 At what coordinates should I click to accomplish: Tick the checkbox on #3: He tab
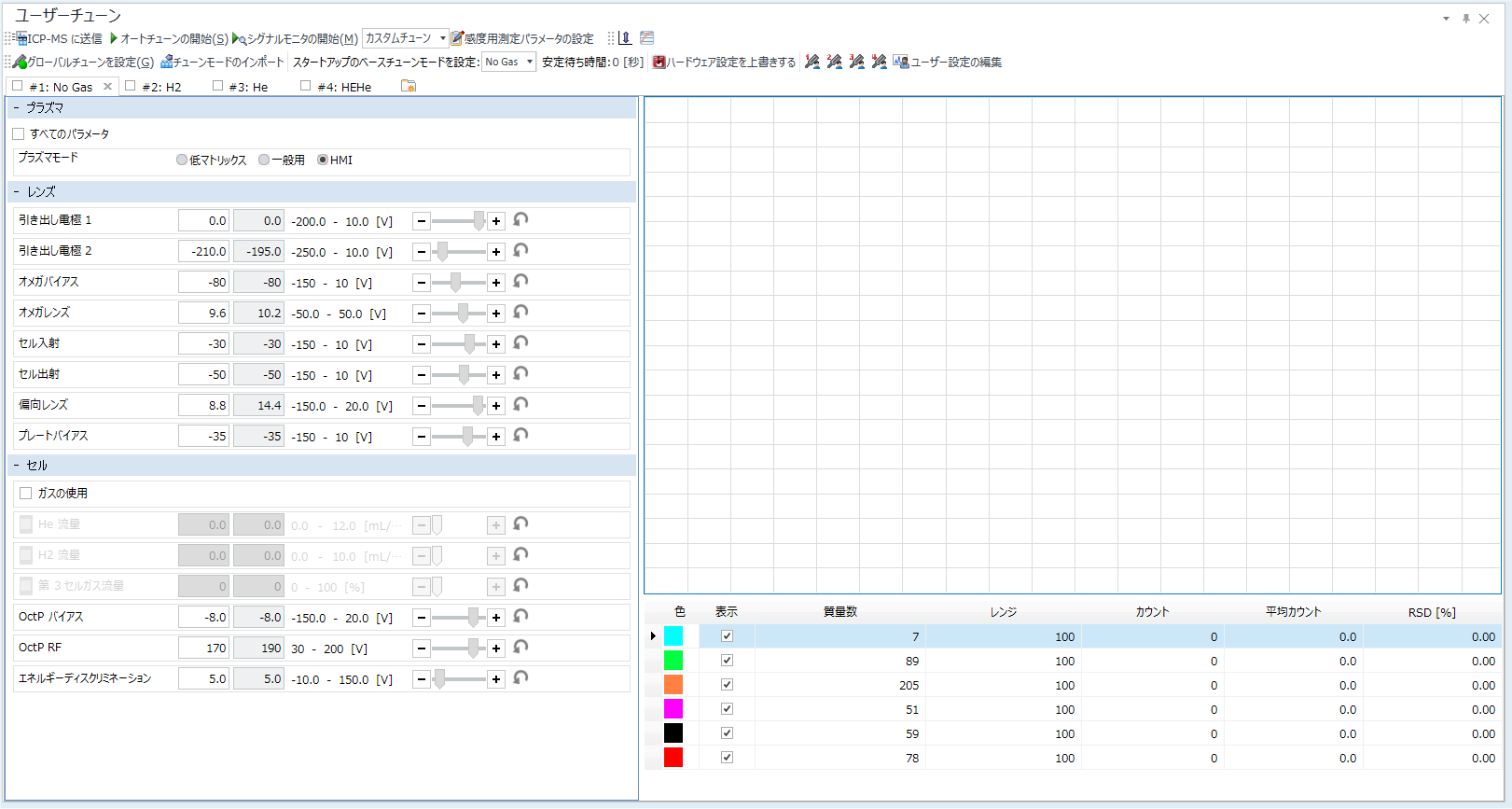click(x=217, y=86)
